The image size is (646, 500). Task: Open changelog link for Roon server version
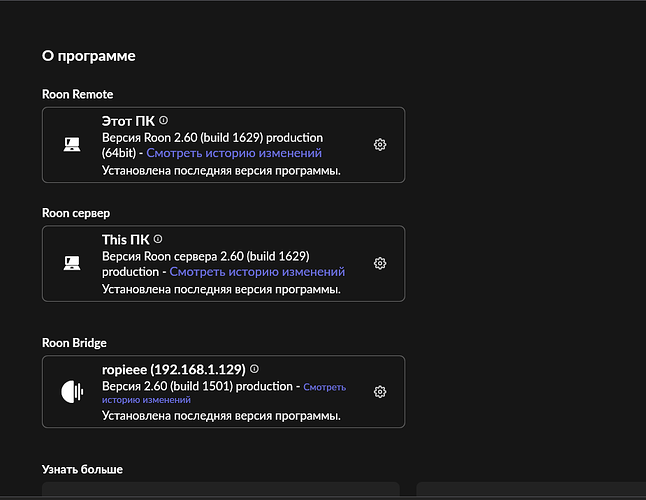click(257, 272)
